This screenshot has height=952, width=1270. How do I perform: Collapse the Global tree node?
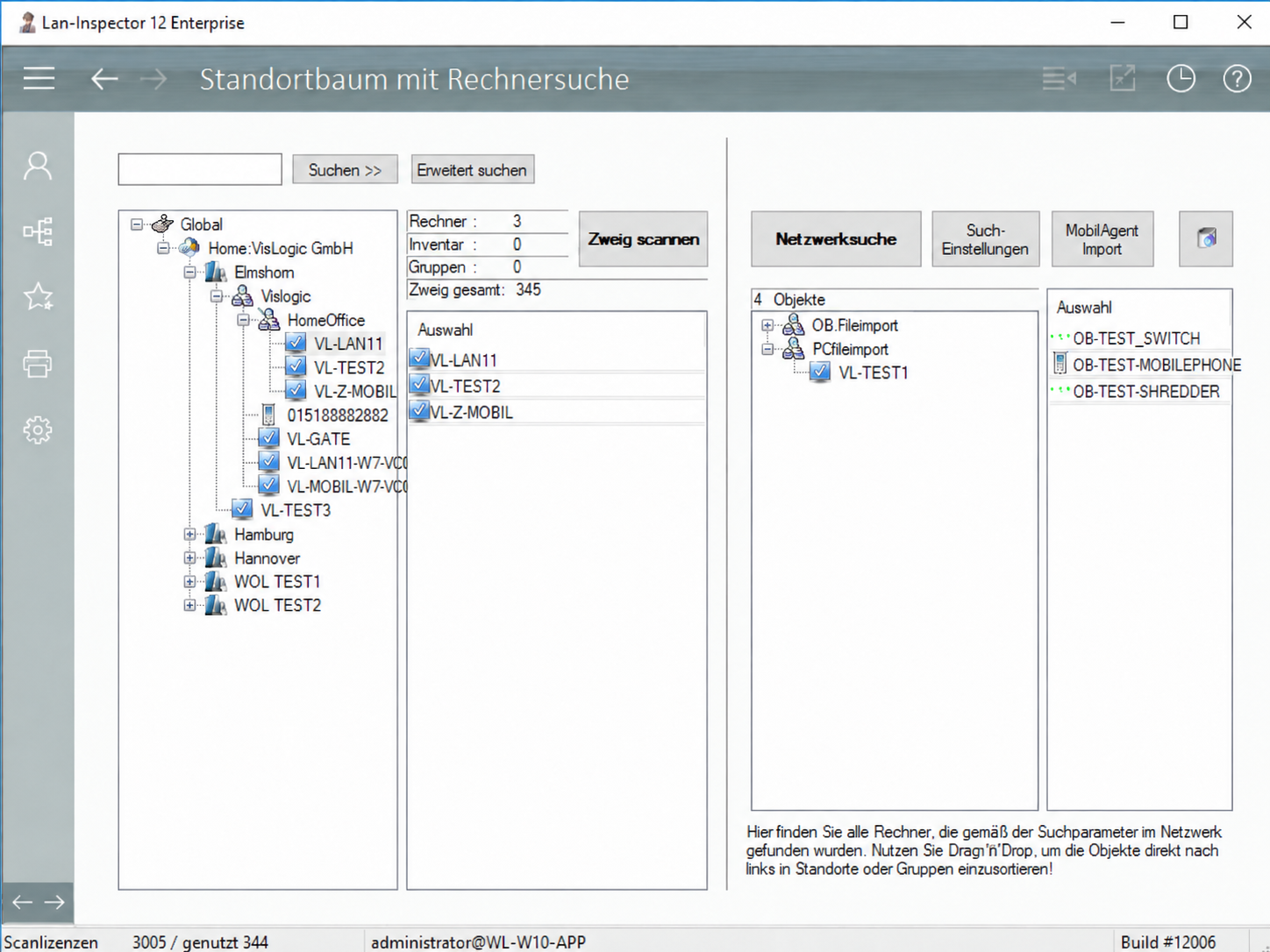coord(137,224)
